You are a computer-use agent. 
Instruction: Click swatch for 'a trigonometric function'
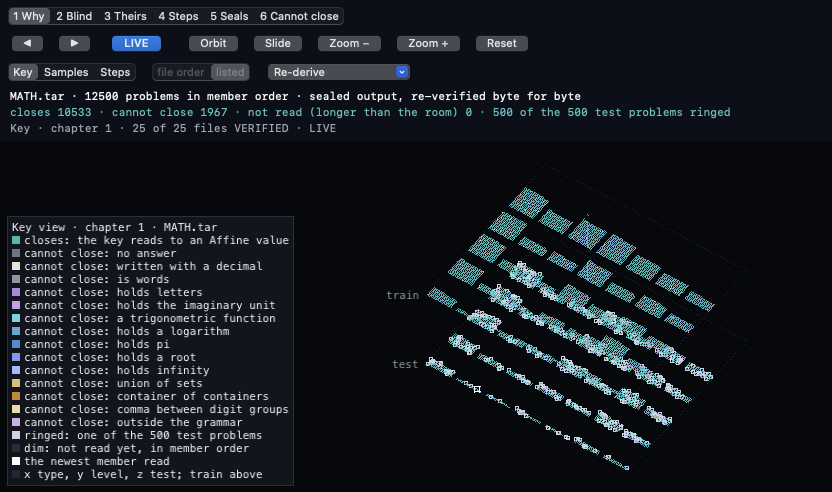[x=16, y=318]
